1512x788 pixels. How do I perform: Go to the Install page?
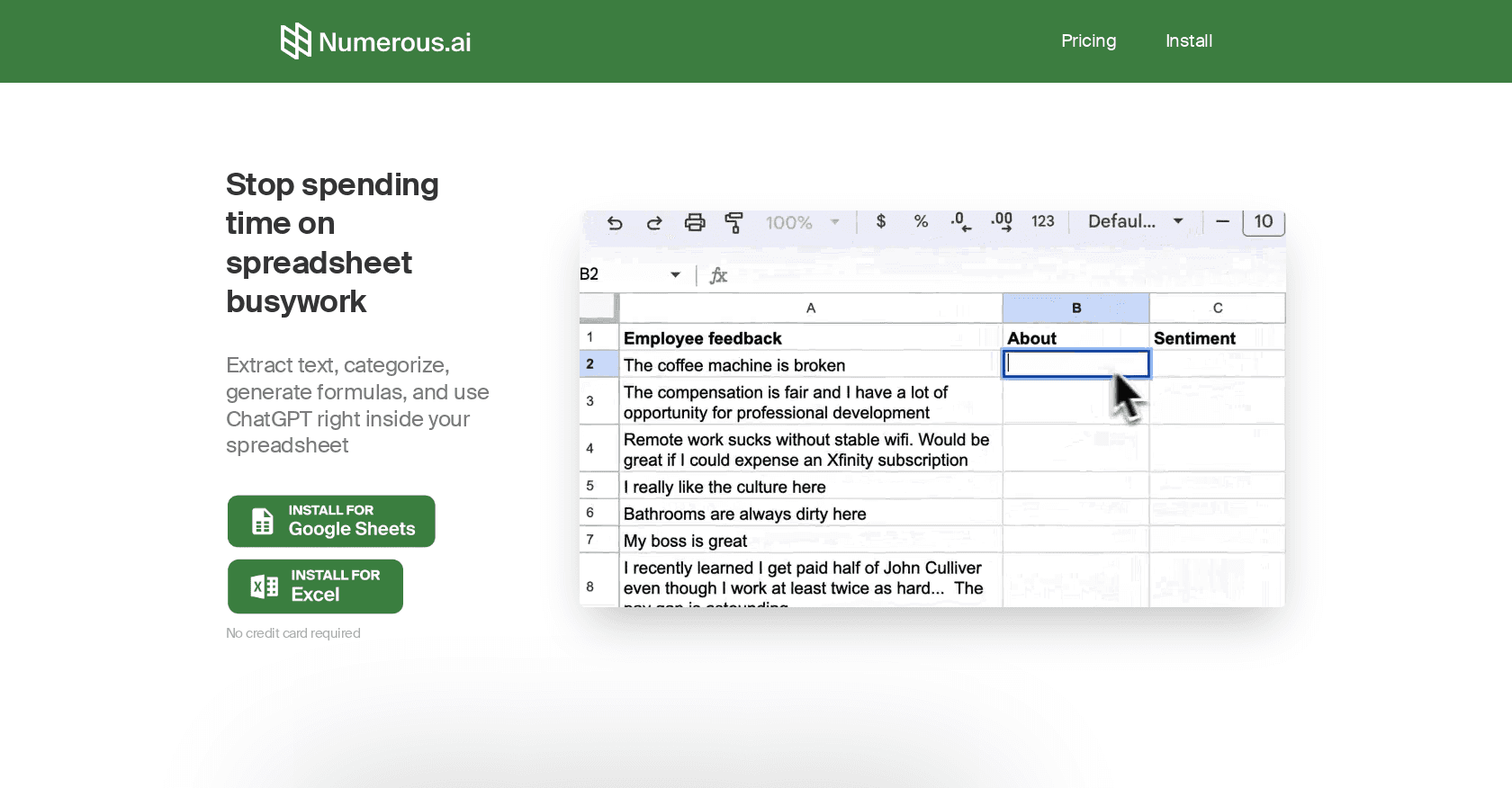pos(1189,41)
